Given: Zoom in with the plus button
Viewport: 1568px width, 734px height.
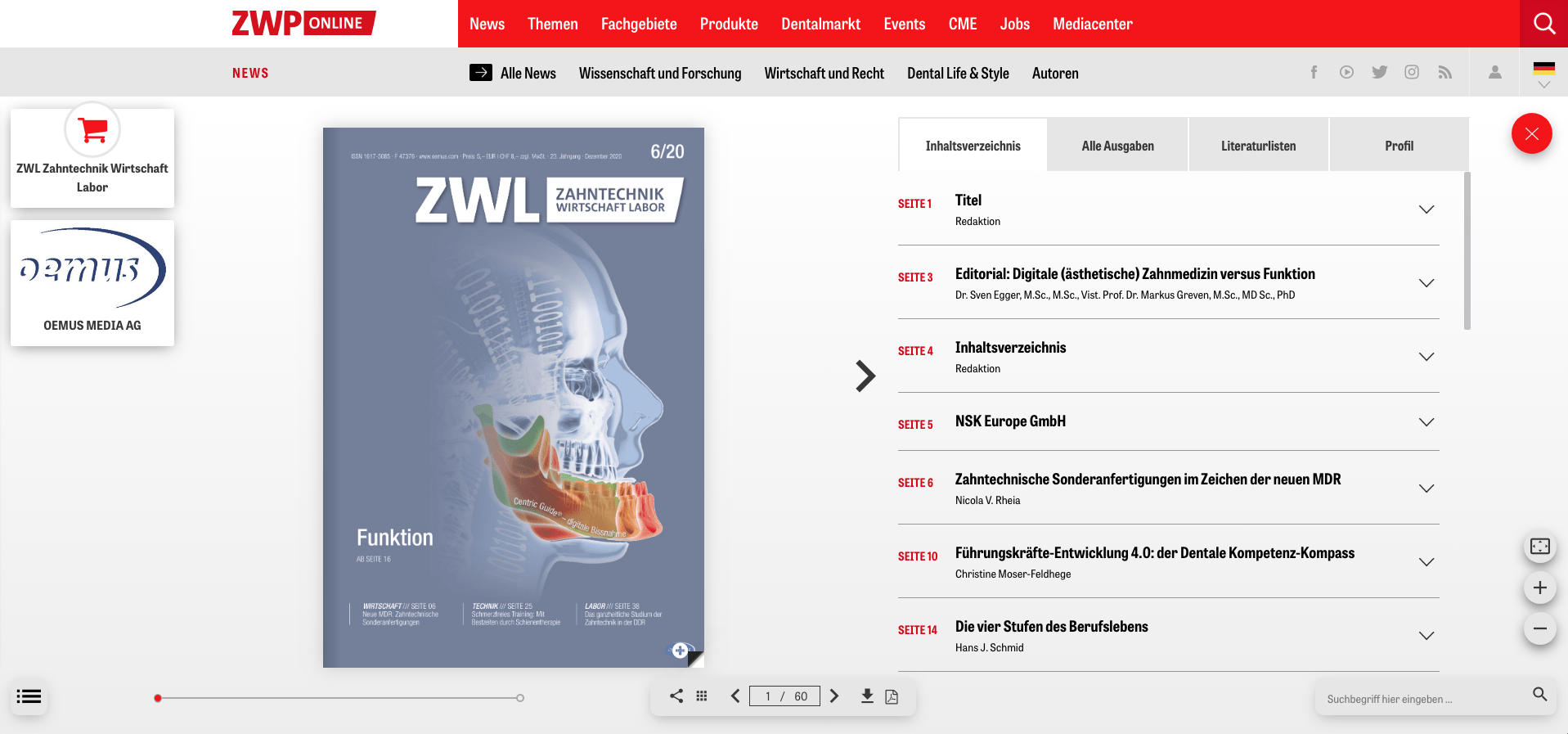Looking at the screenshot, I should 1540,588.
